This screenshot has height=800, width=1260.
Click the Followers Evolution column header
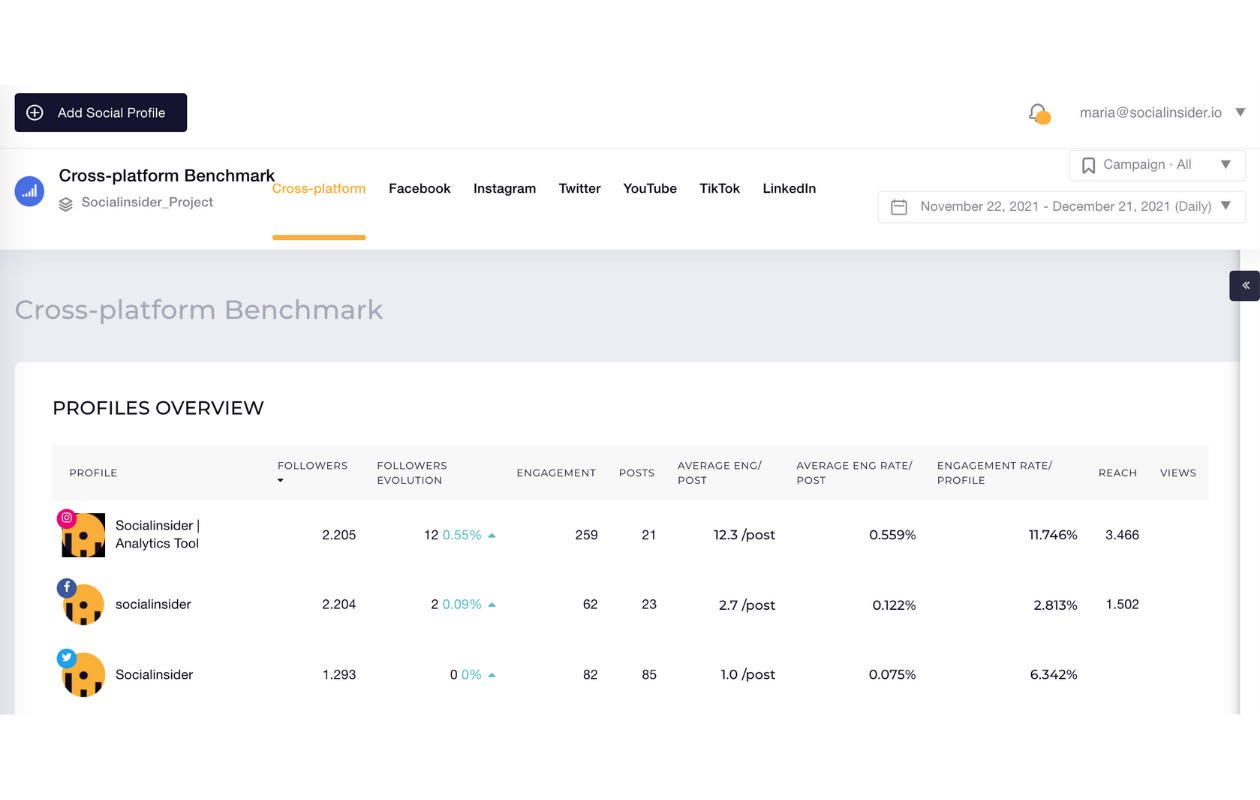pyautogui.click(x=412, y=473)
